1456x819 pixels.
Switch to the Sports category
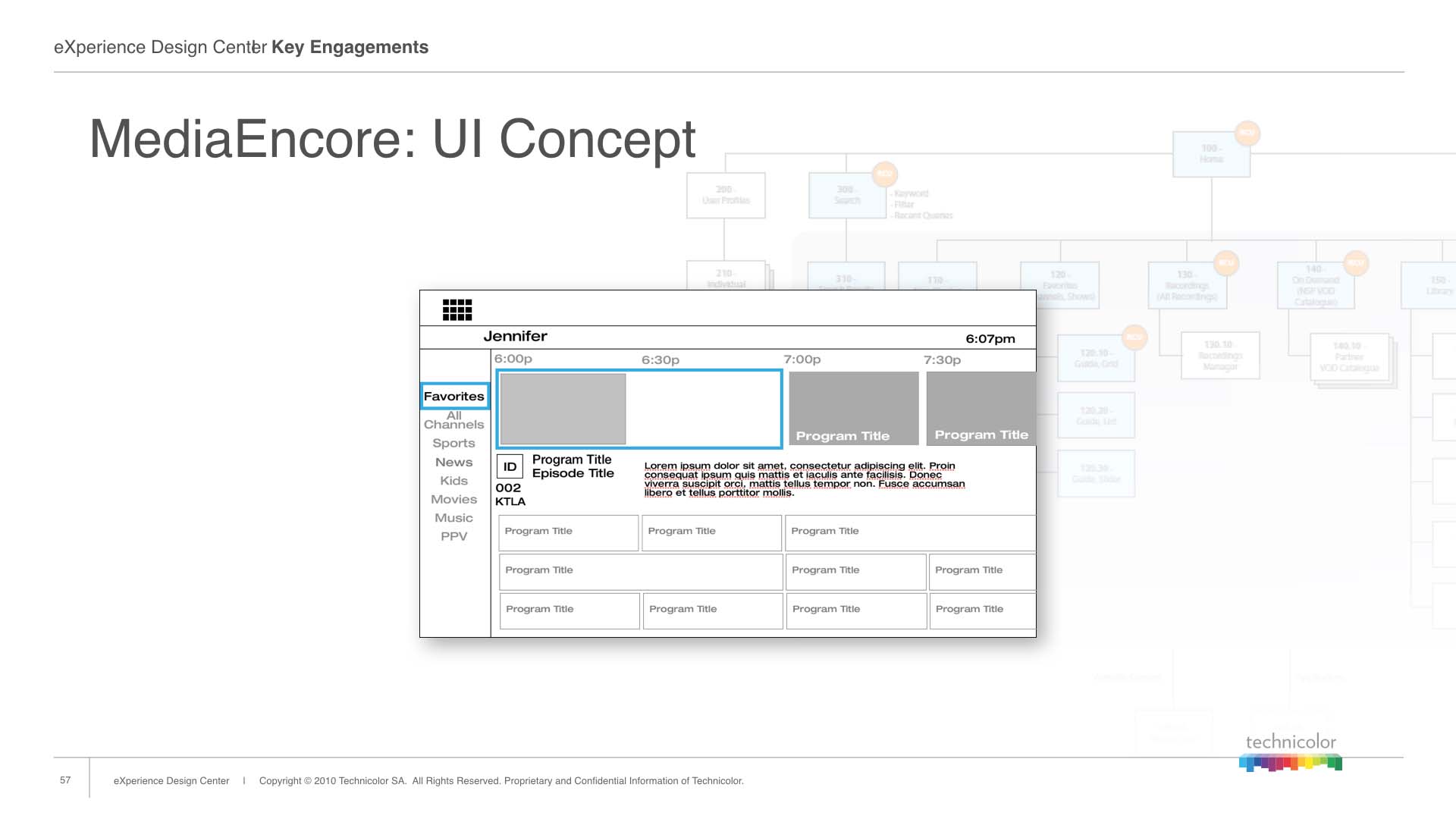(x=453, y=443)
